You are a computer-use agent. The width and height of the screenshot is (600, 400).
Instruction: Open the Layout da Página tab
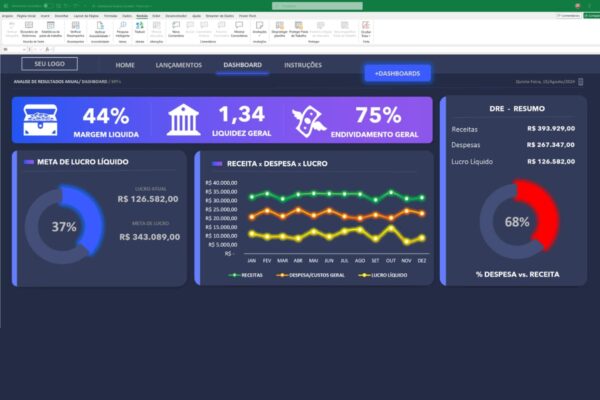[x=86, y=16]
